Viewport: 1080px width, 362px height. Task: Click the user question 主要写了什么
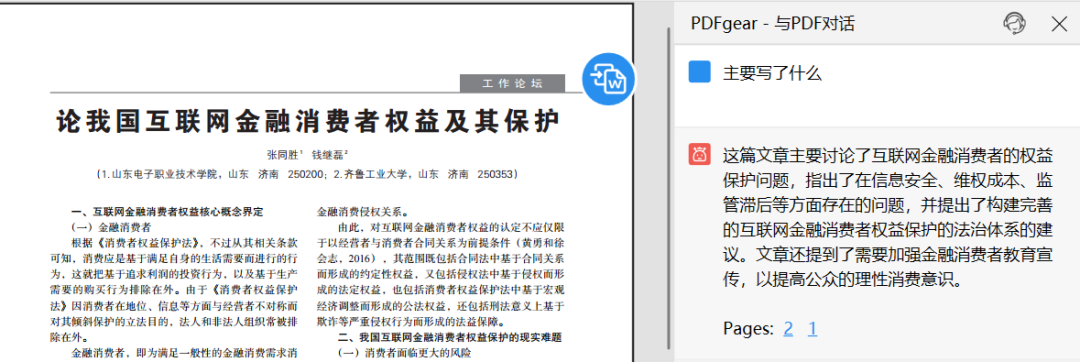tap(772, 73)
